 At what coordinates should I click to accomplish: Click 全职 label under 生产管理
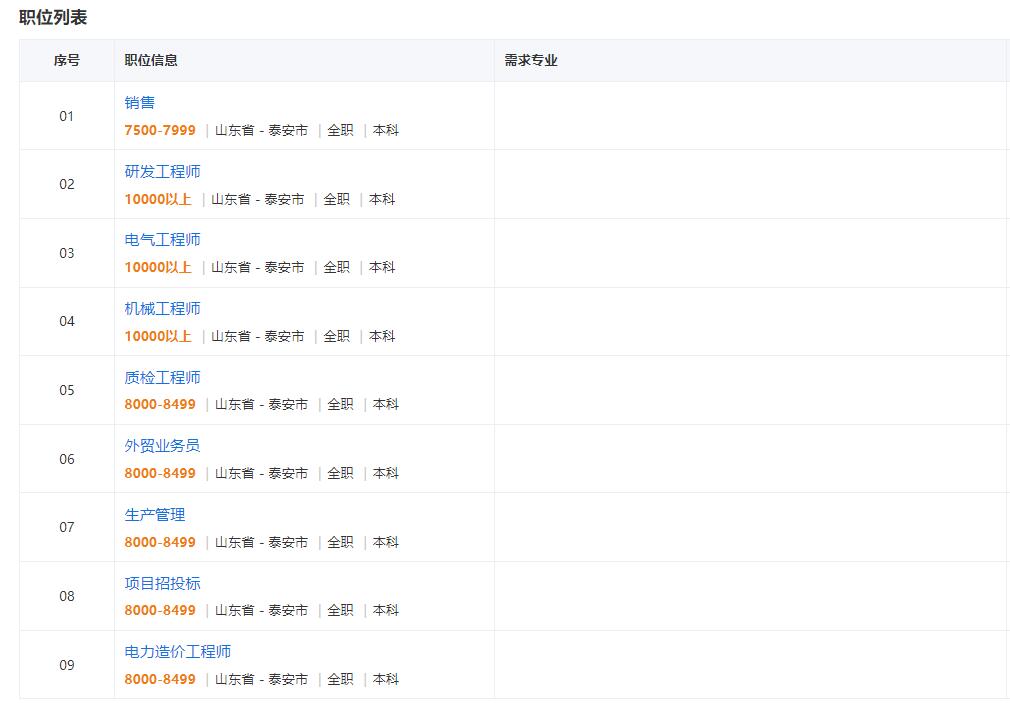coord(340,542)
